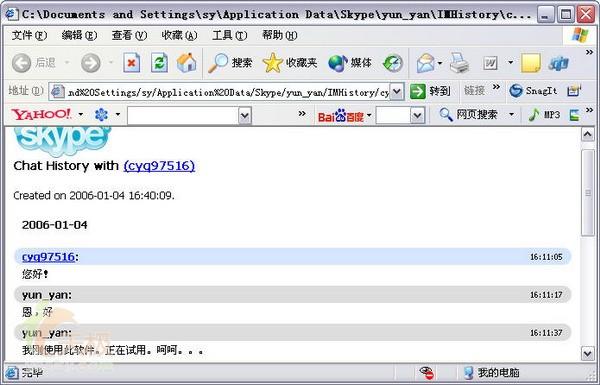This screenshot has height=385, width=600.
Task: Open the 帮助(H) menu
Action: [280, 36]
